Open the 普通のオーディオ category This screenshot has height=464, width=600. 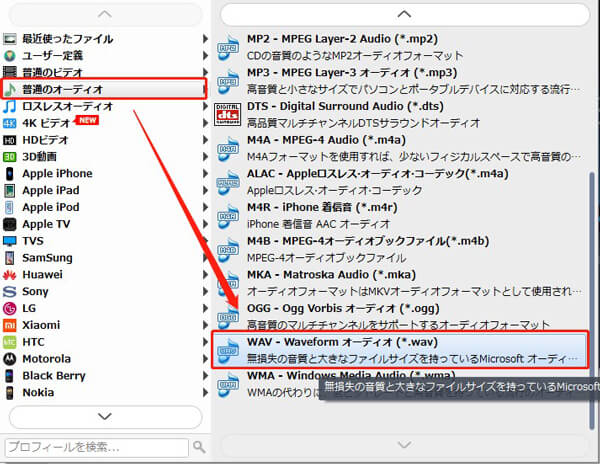tap(104, 89)
